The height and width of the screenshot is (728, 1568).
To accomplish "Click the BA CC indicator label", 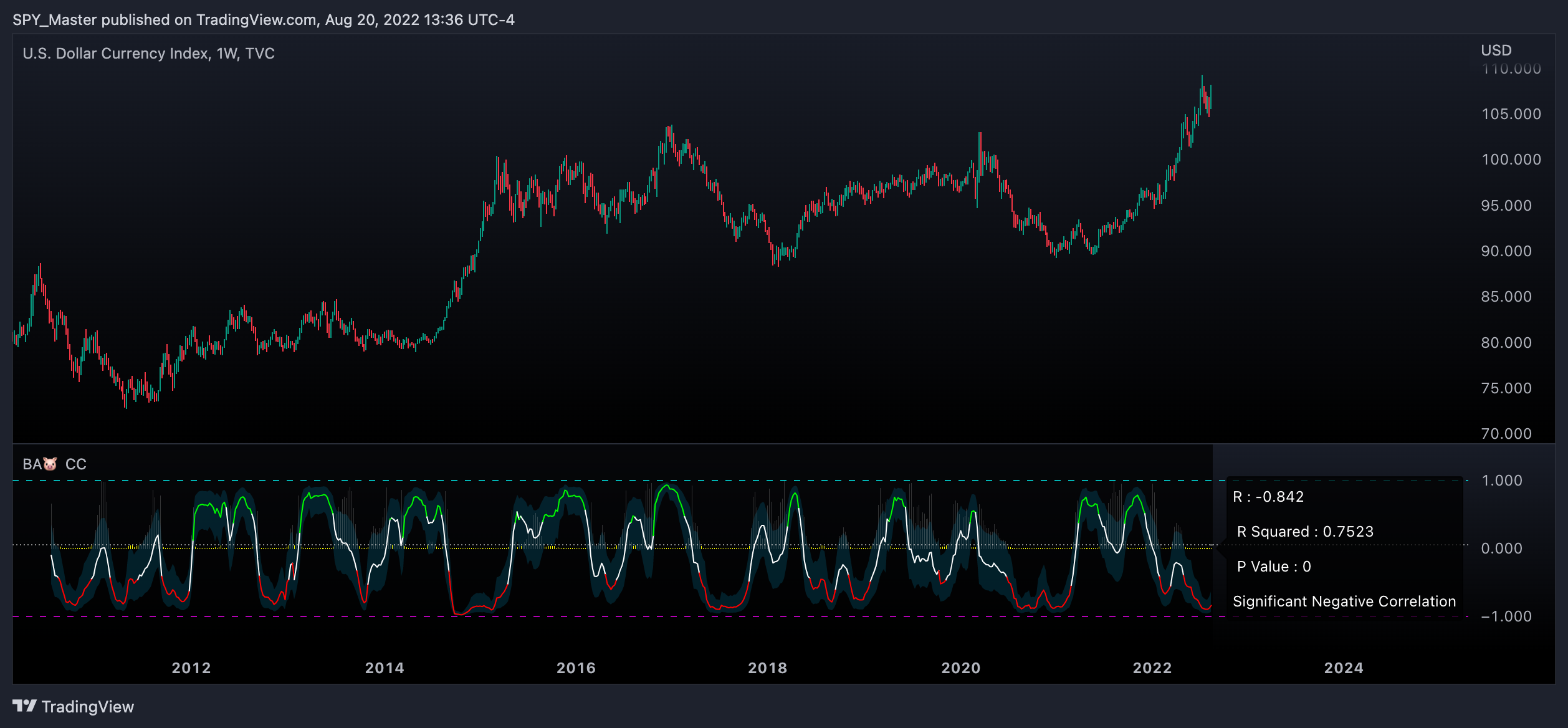I will coord(55,464).
